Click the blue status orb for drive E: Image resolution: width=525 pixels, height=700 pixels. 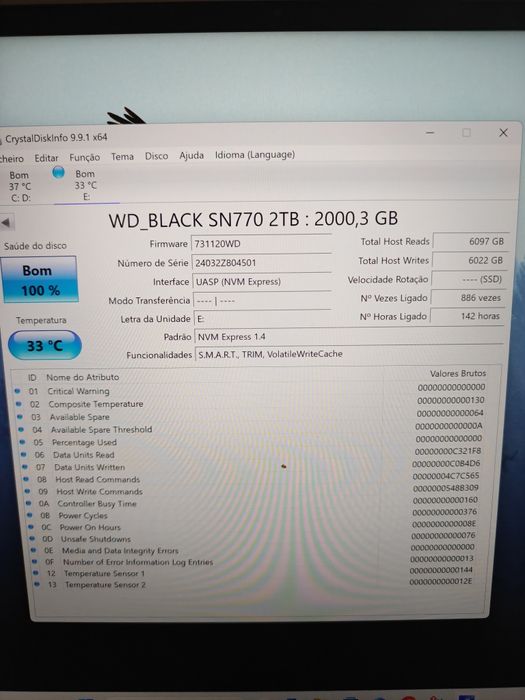click(58, 172)
